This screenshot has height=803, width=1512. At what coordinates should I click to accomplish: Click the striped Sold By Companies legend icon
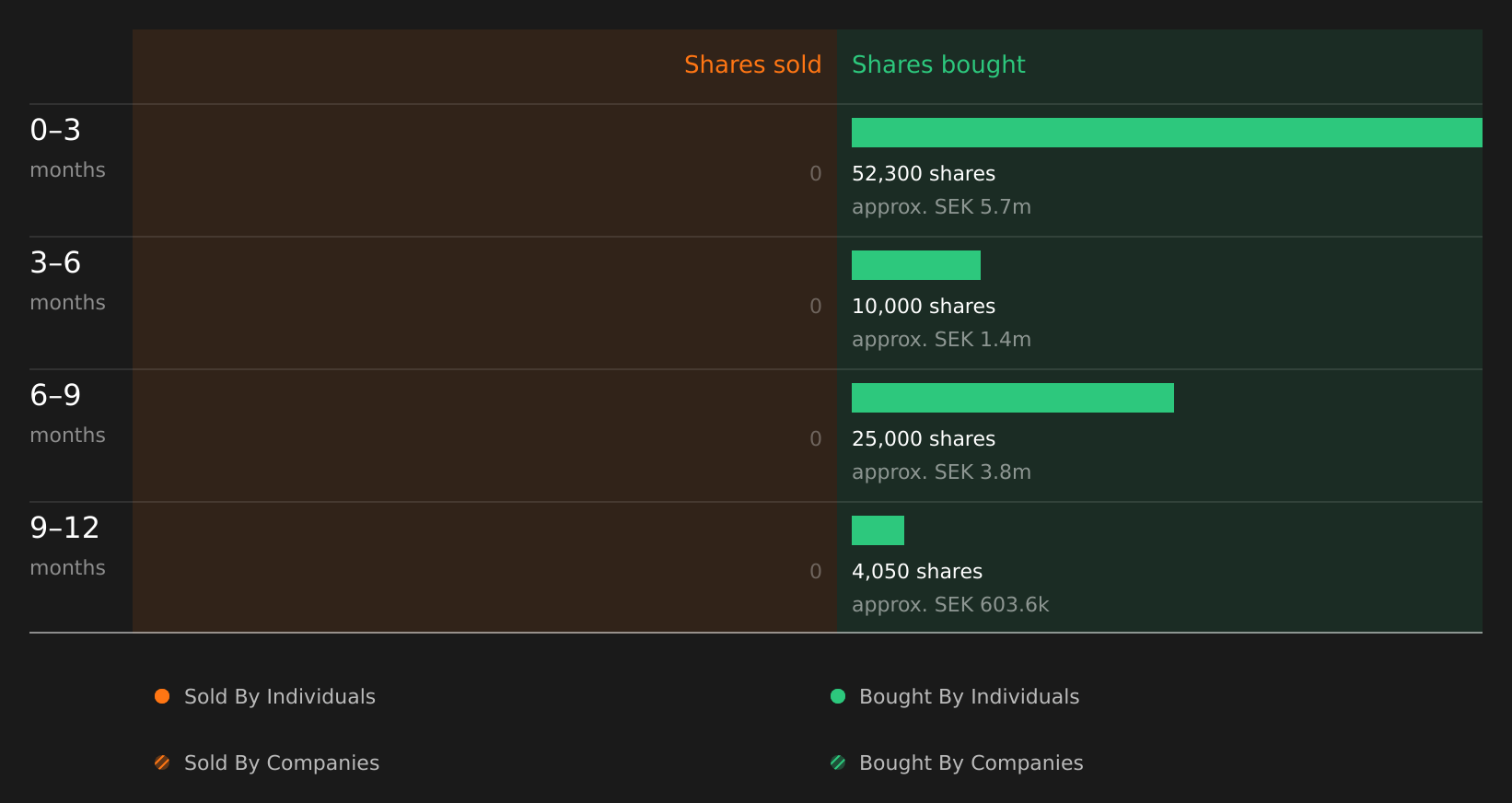click(x=162, y=762)
